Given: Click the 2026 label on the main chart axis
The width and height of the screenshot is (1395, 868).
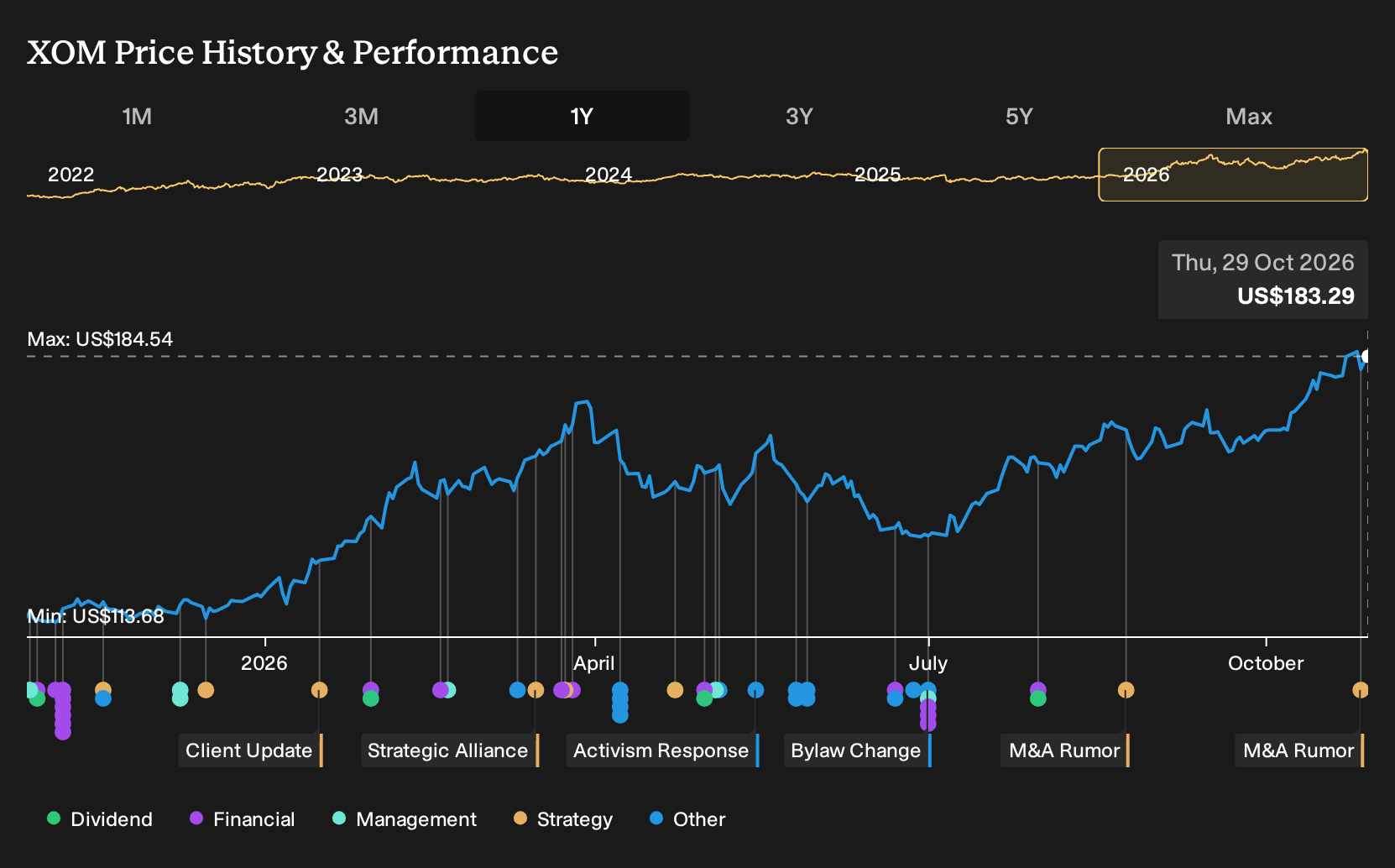Looking at the screenshot, I should 264,663.
